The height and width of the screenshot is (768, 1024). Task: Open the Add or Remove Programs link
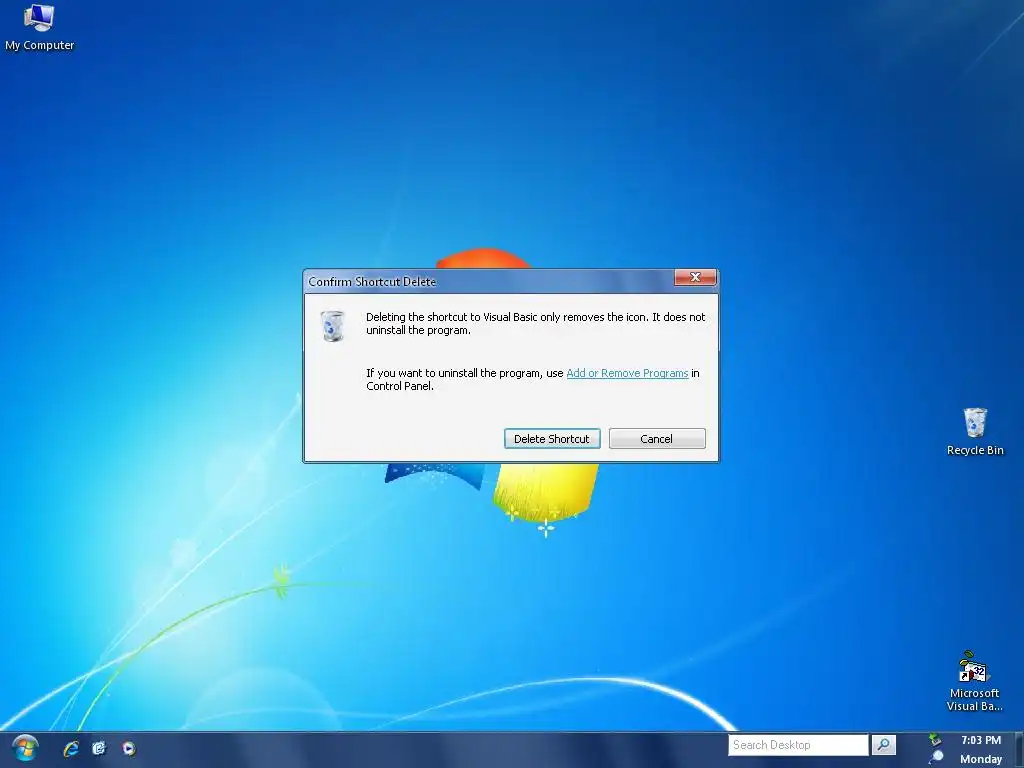627,373
